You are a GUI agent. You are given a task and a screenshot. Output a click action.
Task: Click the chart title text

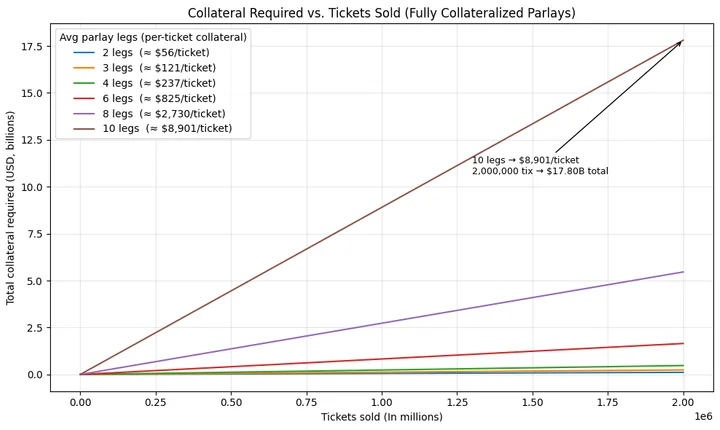click(x=382, y=13)
